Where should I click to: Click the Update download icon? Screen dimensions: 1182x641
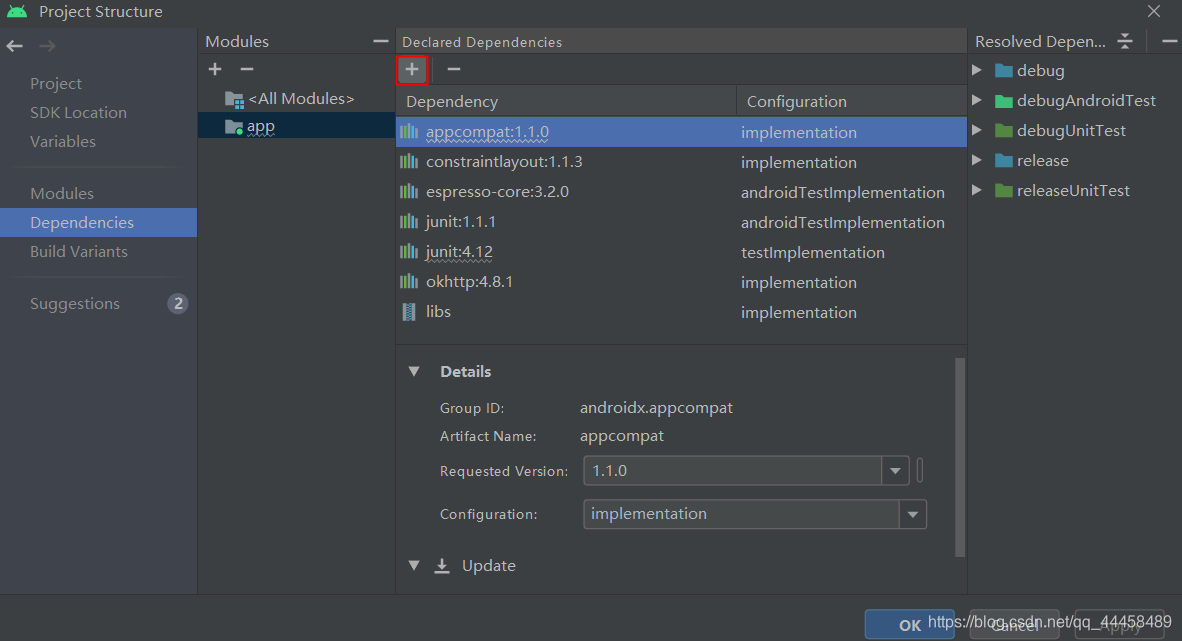pos(442,566)
